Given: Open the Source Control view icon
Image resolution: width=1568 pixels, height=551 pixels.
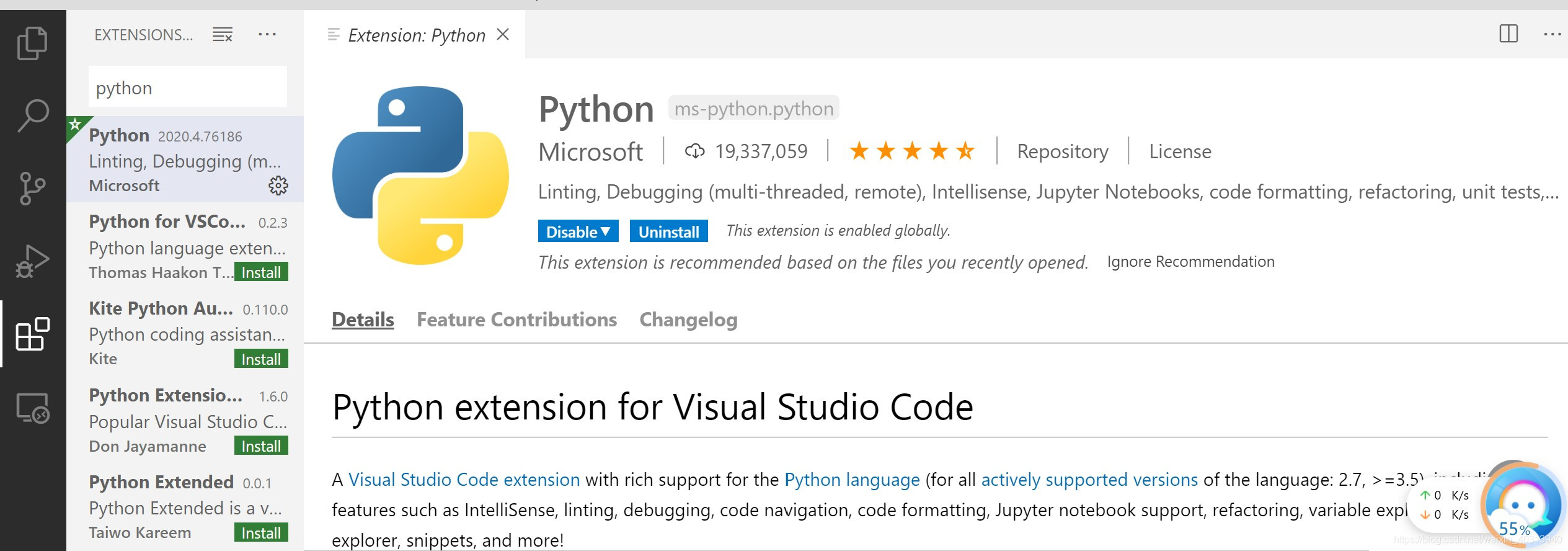Looking at the screenshot, I should (32, 188).
